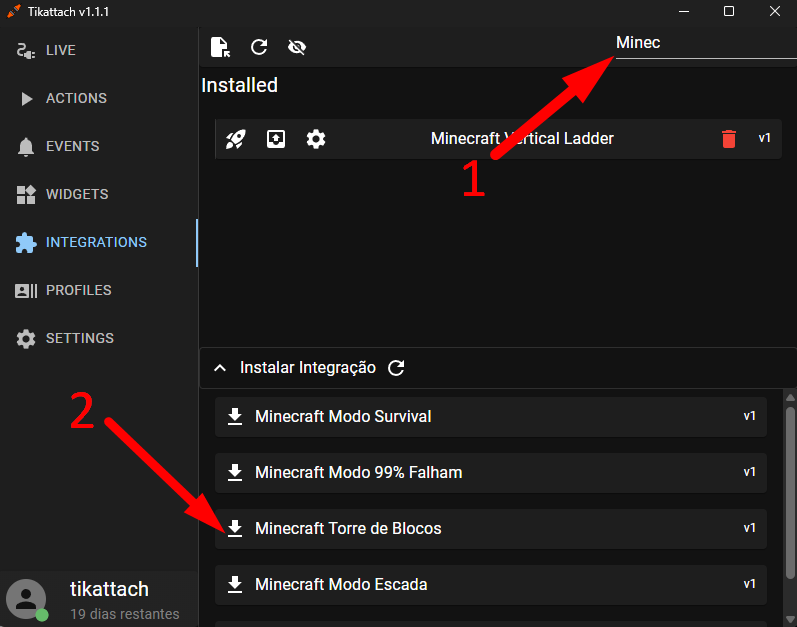Viewport: 797px width, 627px height.
Task: Click Minecraft Torre de Blocos label
Action: [x=348, y=528]
